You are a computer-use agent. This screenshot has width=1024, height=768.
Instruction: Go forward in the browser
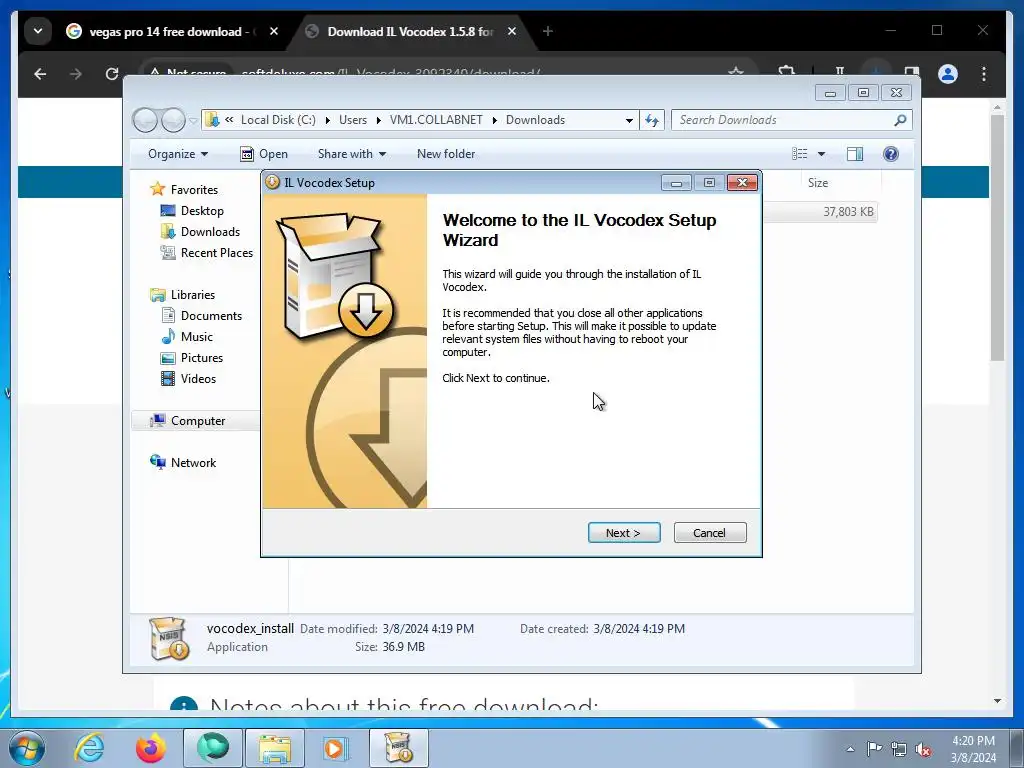tap(76, 74)
